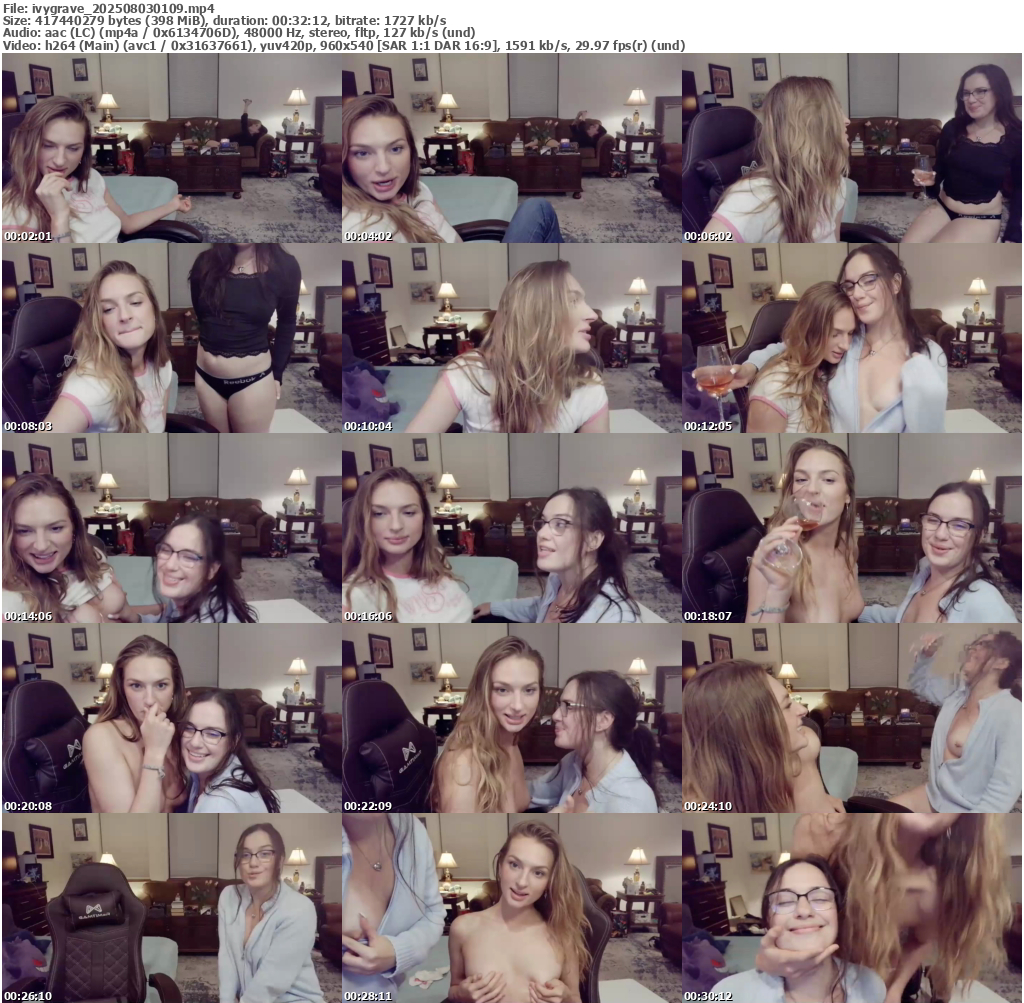The image size is (1024, 1003).
Task: View the frame labeled 00:30:12
Action: click(x=852, y=908)
